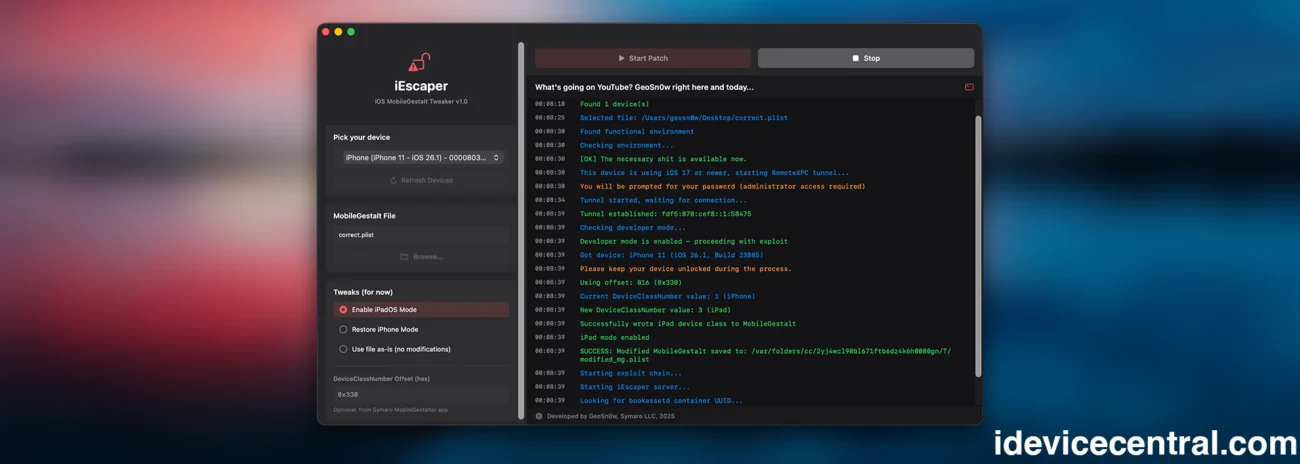Select the Enable iPadOS Mode radio option
Viewport: 1300px width, 464px height.
(x=343, y=310)
